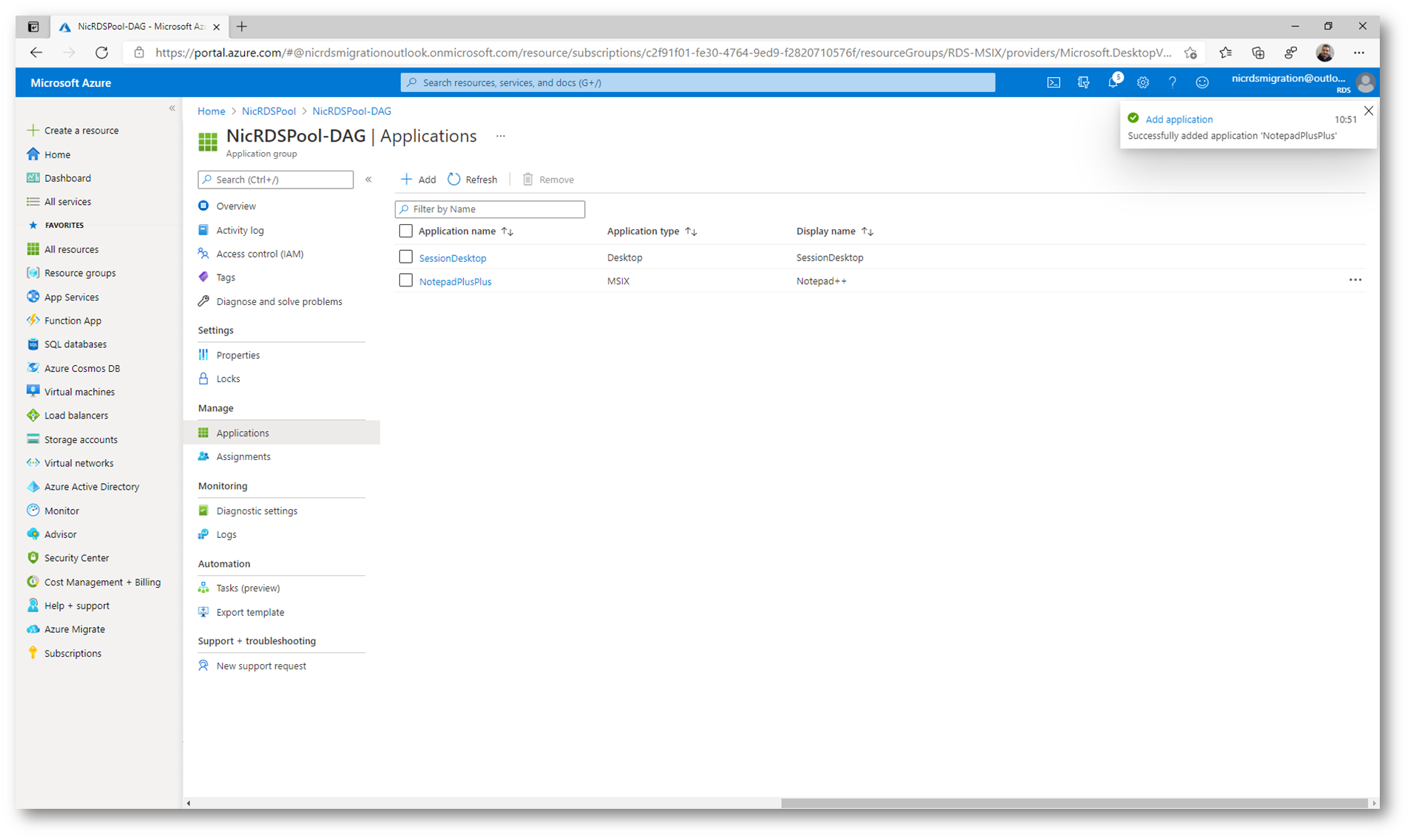Click the horizontal scrollbar thumb
The width and height of the screenshot is (1411, 840).
point(1074,803)
